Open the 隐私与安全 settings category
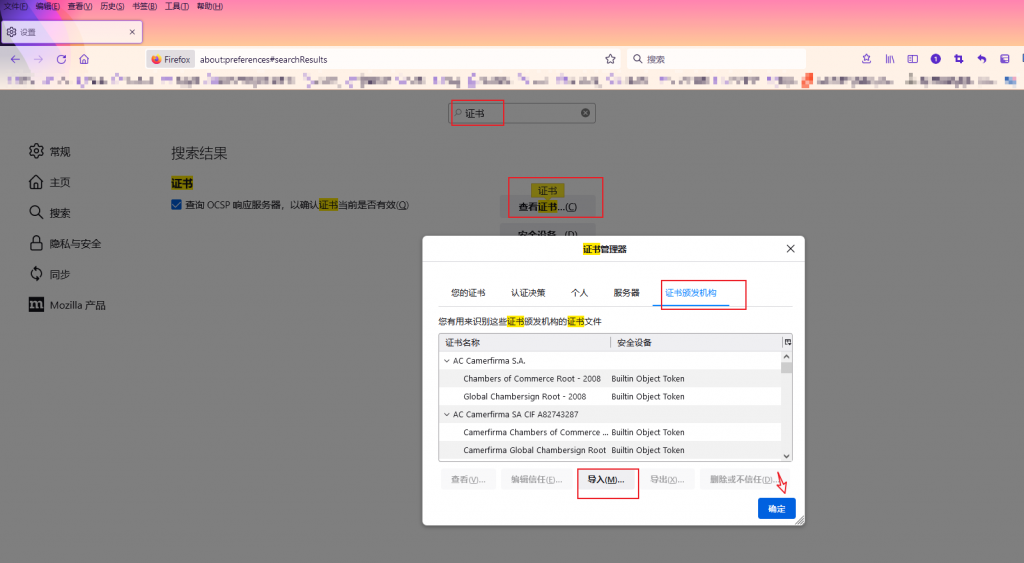This screenshot has height=563, width=1024. point(65,244)
